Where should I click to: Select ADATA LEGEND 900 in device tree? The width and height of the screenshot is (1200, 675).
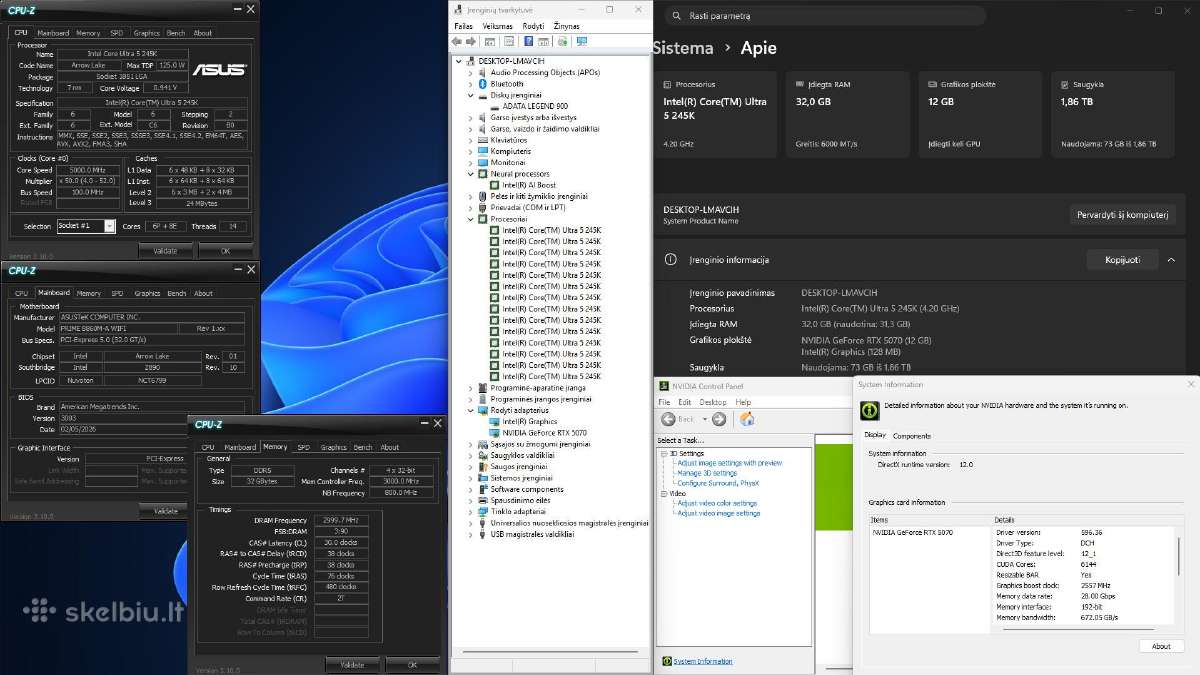click(535, 106)
